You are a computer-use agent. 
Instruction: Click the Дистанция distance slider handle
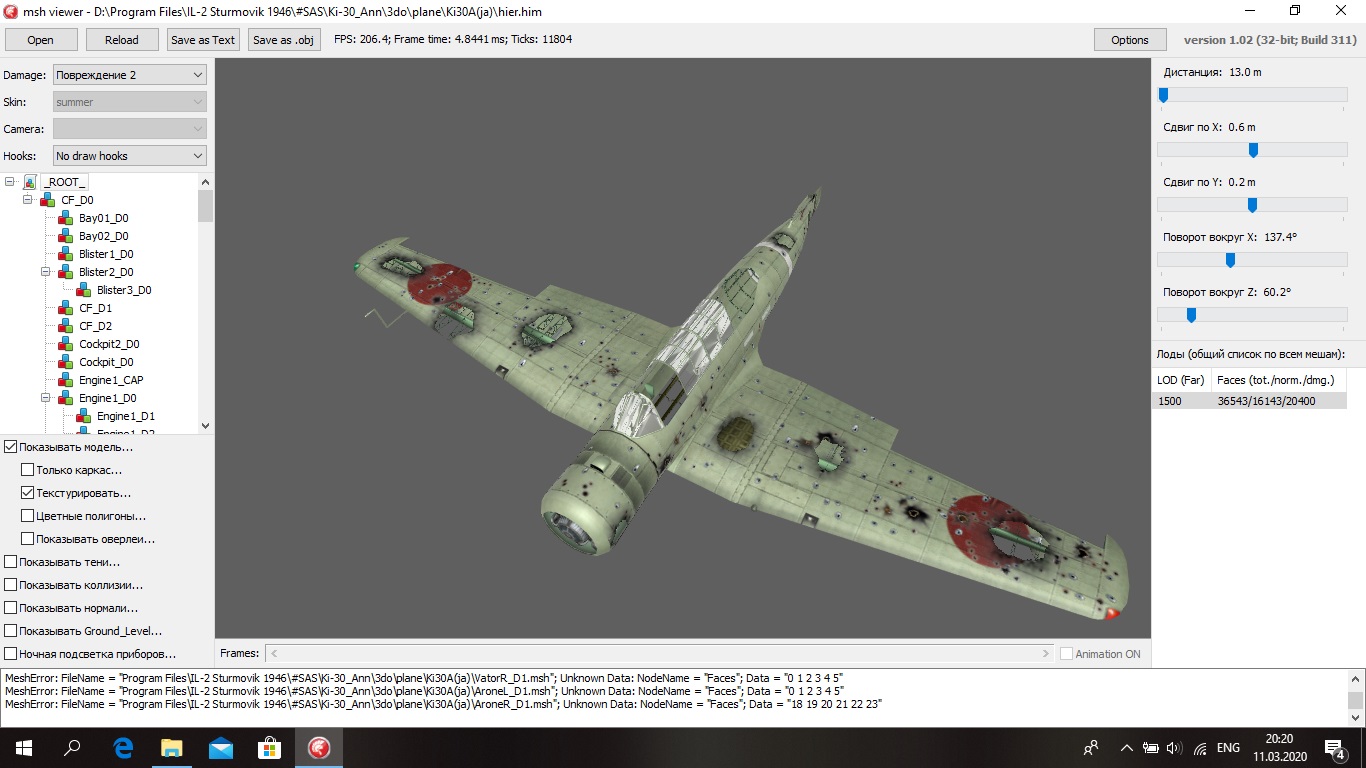tap(1163, 95)
